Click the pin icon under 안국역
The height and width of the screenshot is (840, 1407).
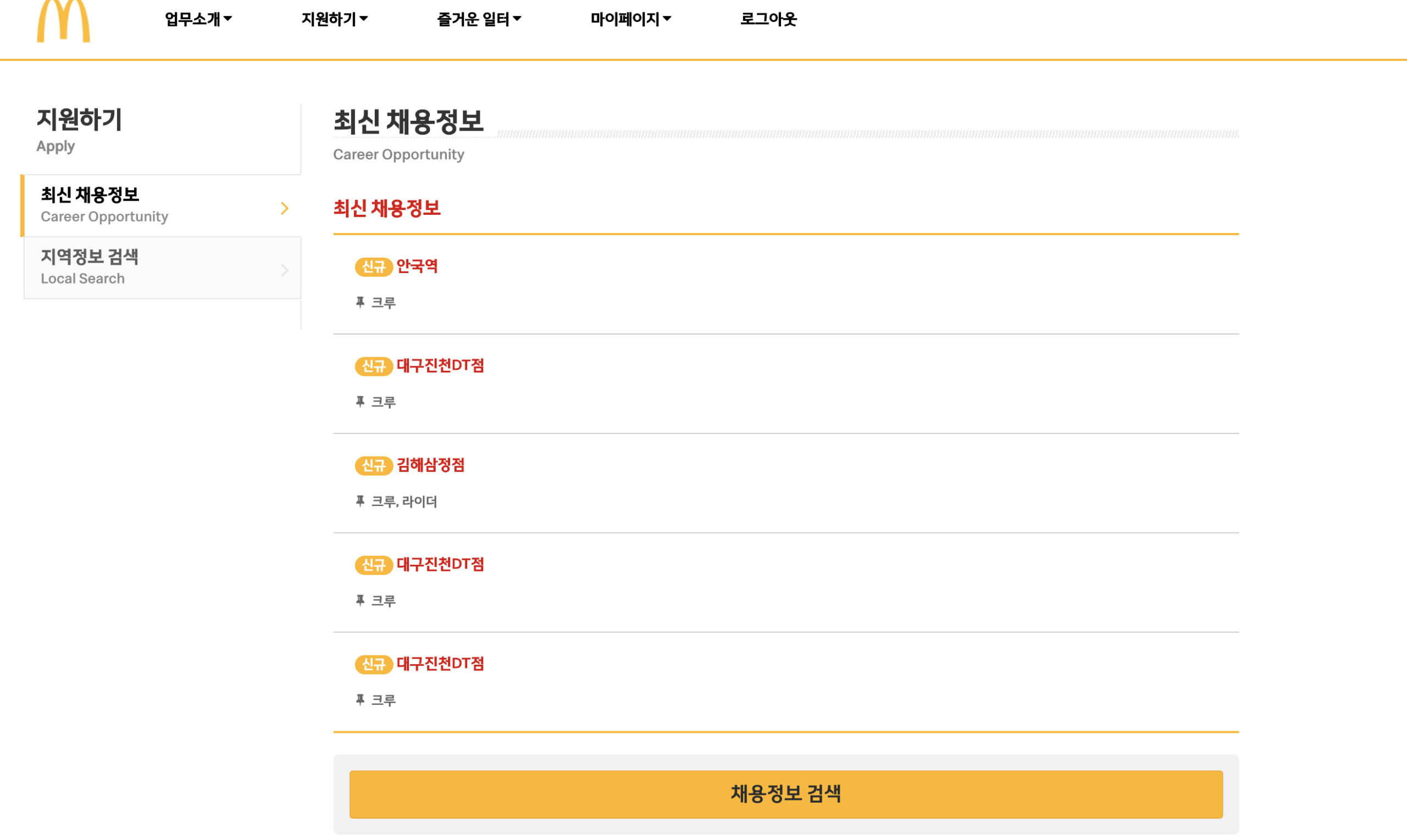(x=360, y=302)
